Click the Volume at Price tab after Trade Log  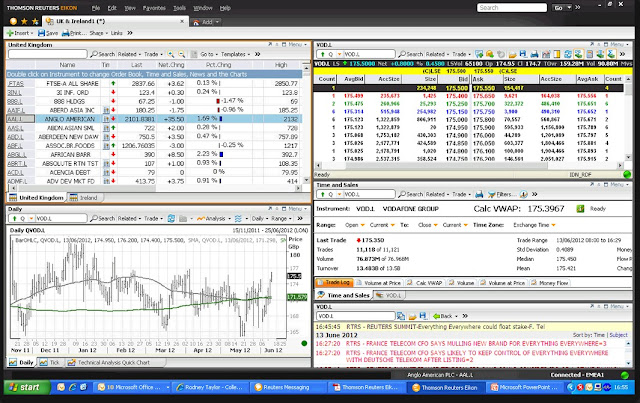coord(378,283)
